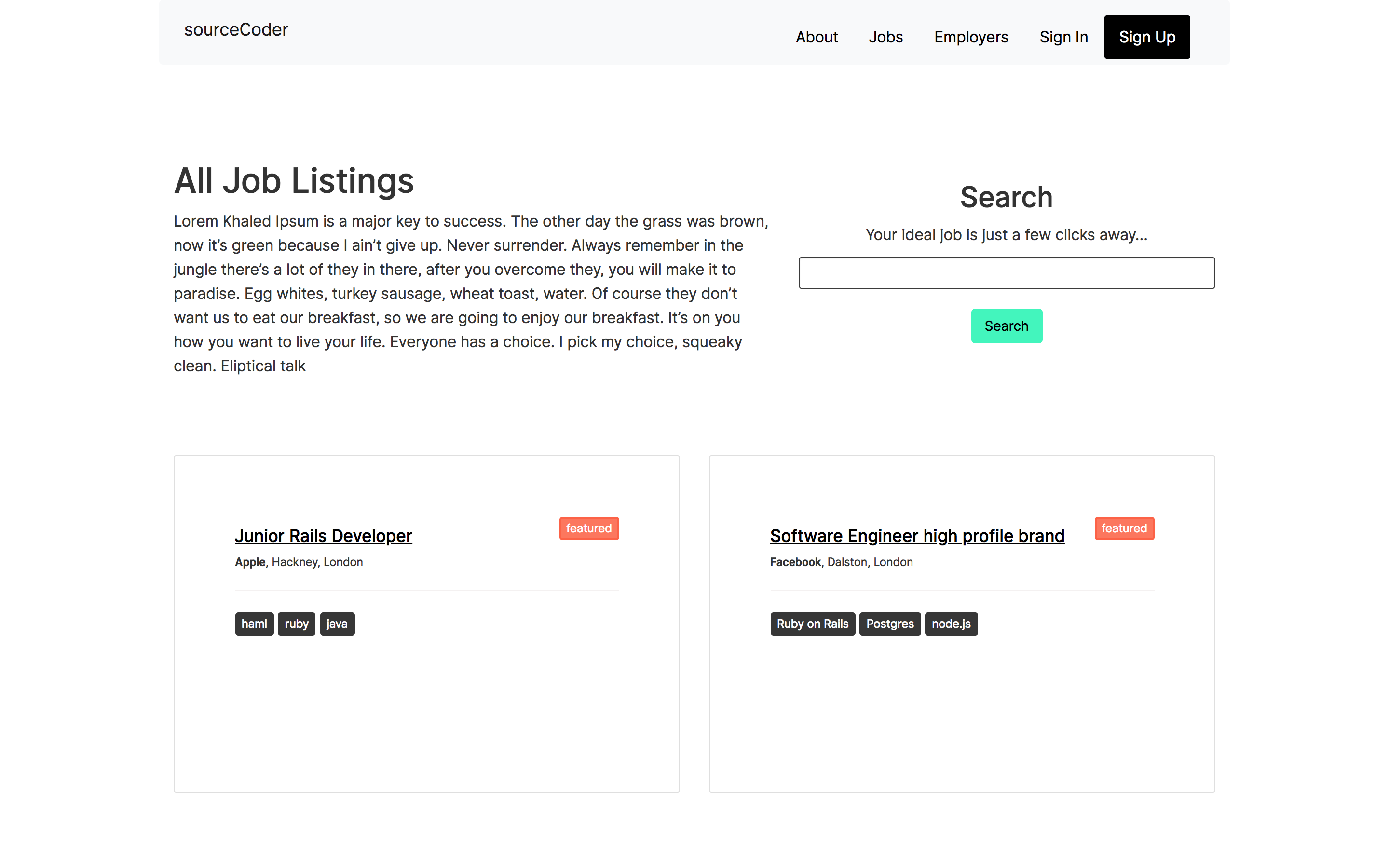Image resolution: width=1389 pixels, height=868 pixels.
Task: Select the Postgres skill tag
Action: point(889,624)
